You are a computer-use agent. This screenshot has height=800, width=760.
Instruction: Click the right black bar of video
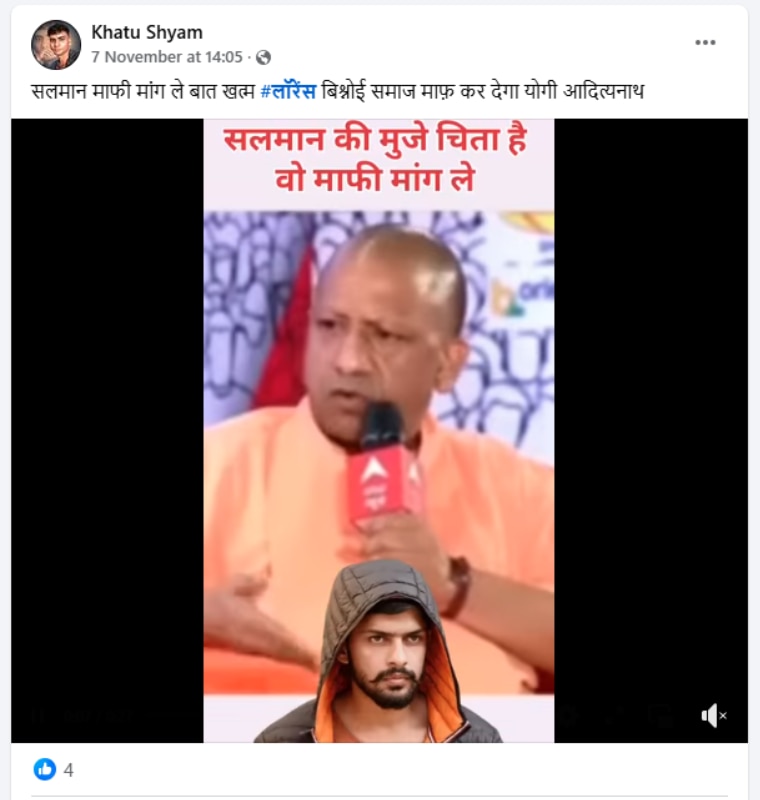pos(651,430)
